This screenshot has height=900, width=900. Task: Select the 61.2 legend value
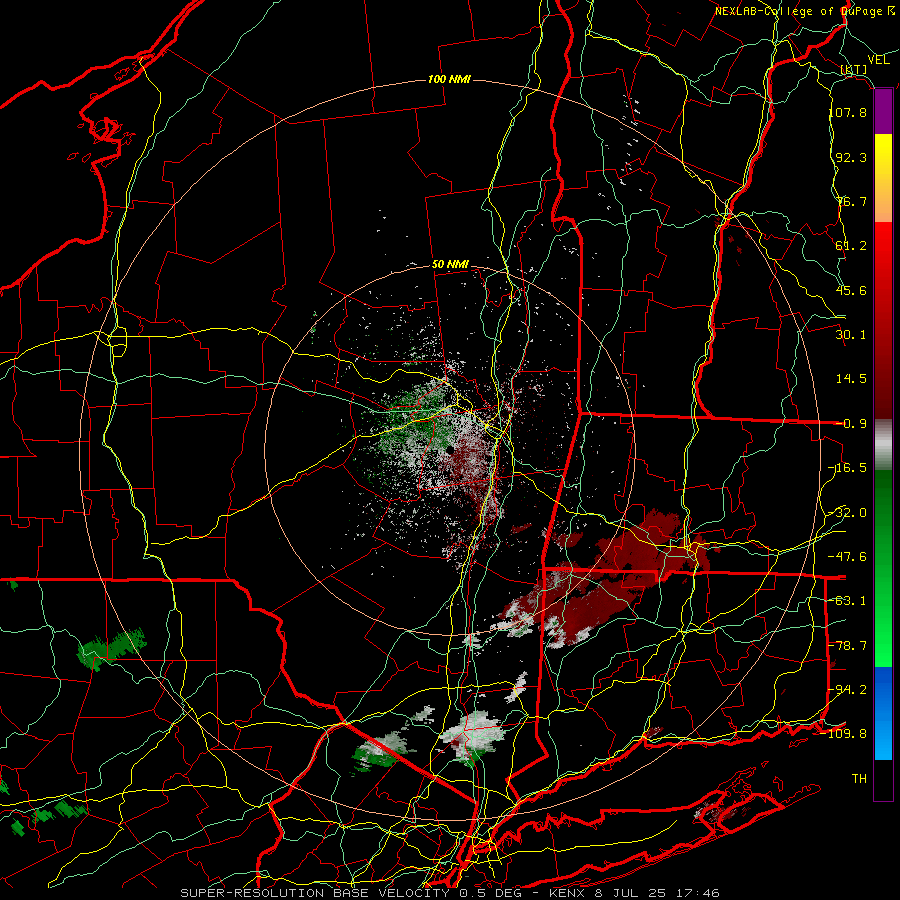click(851, 246)
